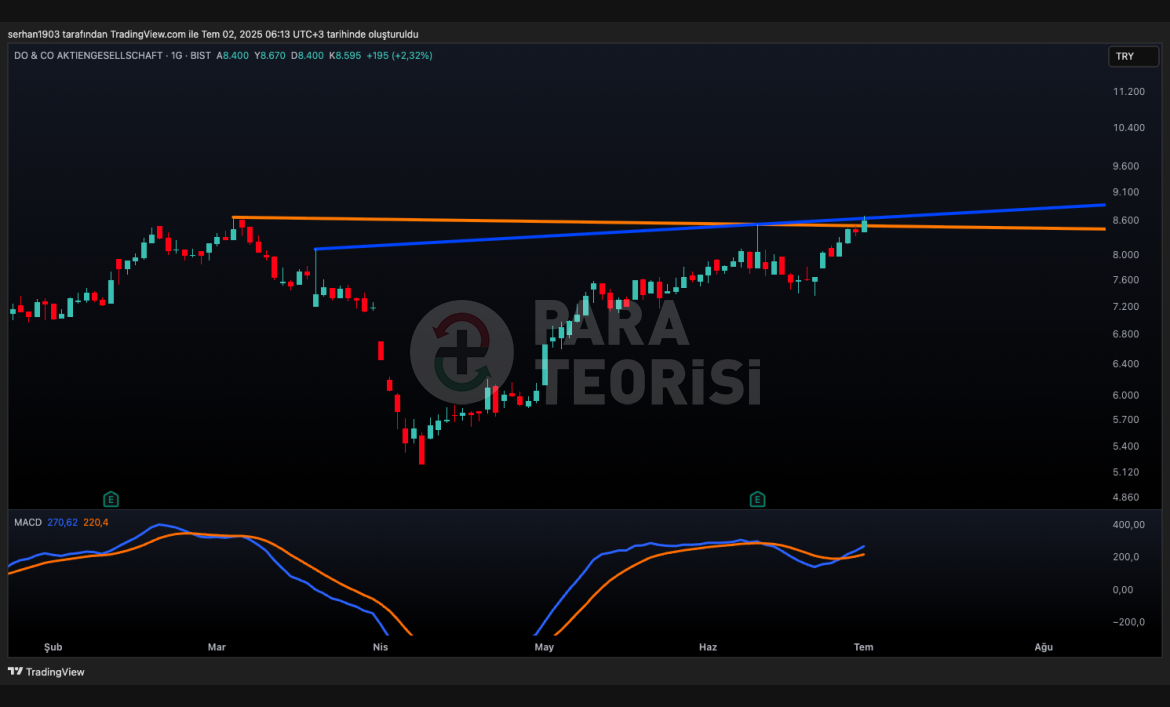Select the close value K8.595

pos(345,55)
